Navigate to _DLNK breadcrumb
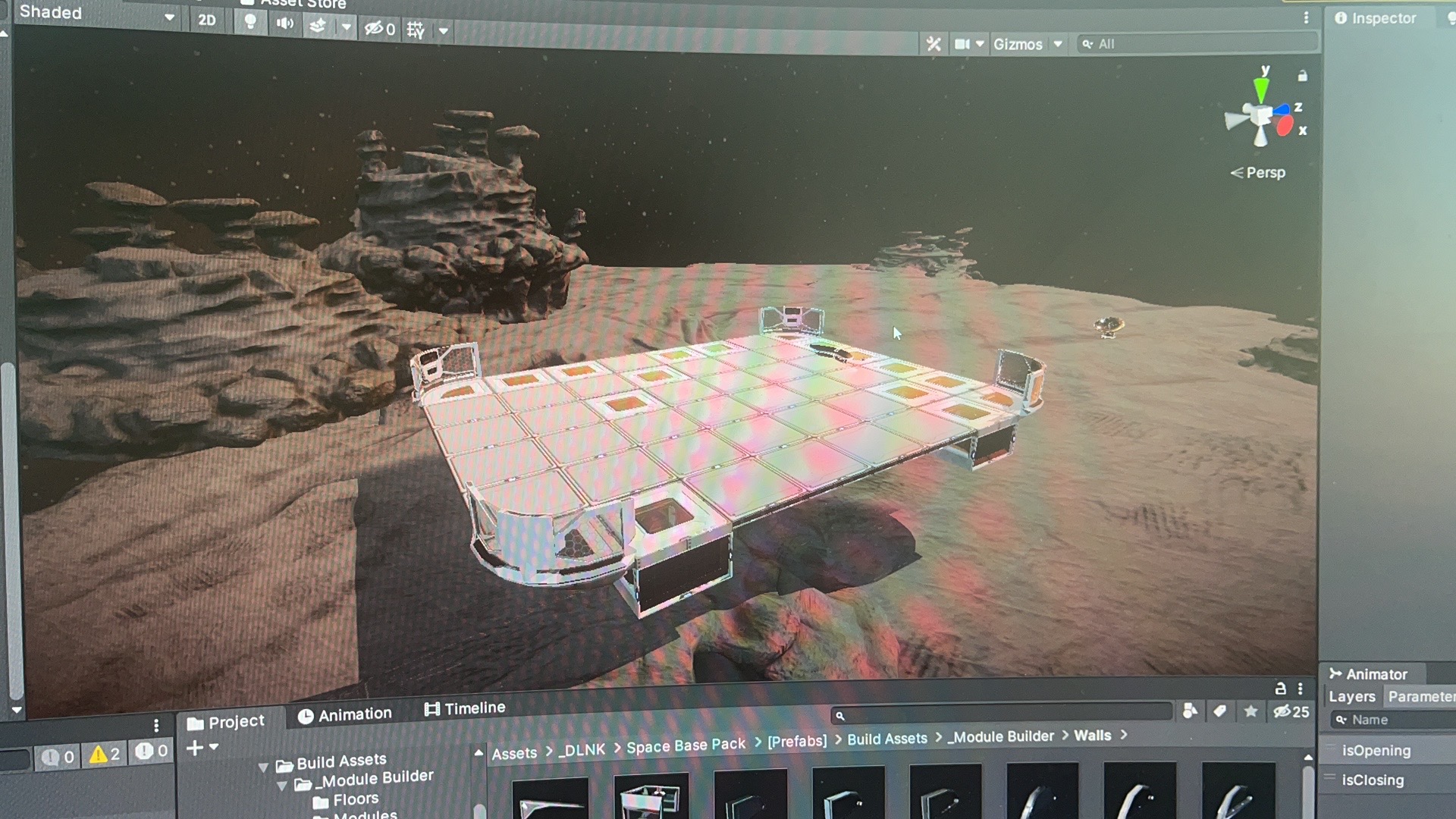The height and width of the screenshot is (819, 1456). pyautogui.click(x=582, y=750)
